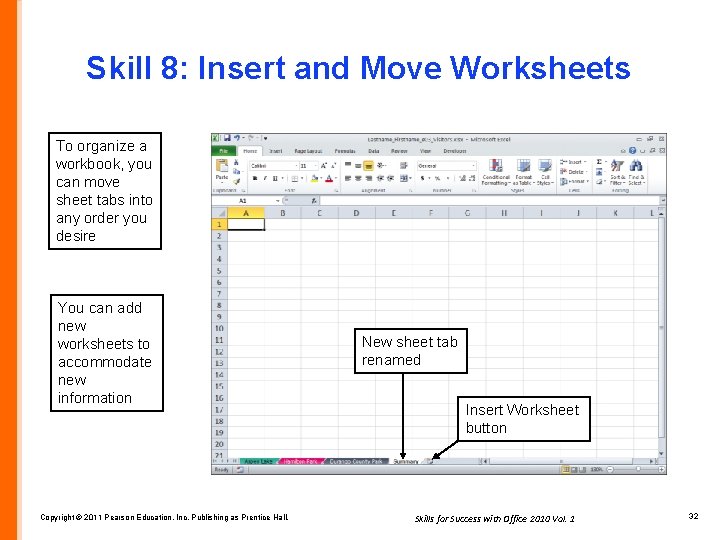The image size is (720, 540).
Task: Open the Name Box dropdown arrow
Action: tap(278, 201)
